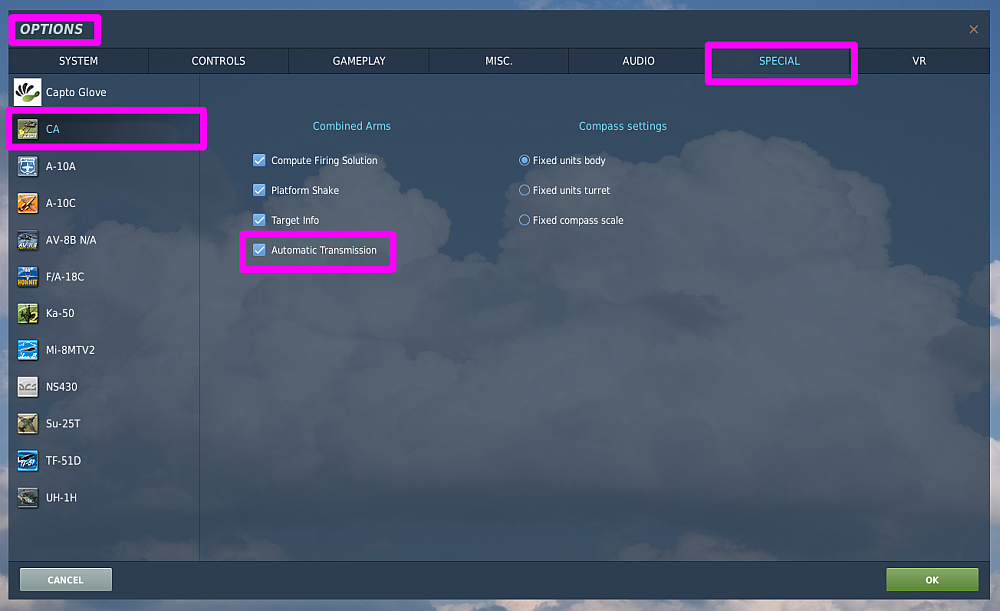This screenshot has height=611, width=1000.
Task: Click the Compass settings section heading
Action: point(622,126)
